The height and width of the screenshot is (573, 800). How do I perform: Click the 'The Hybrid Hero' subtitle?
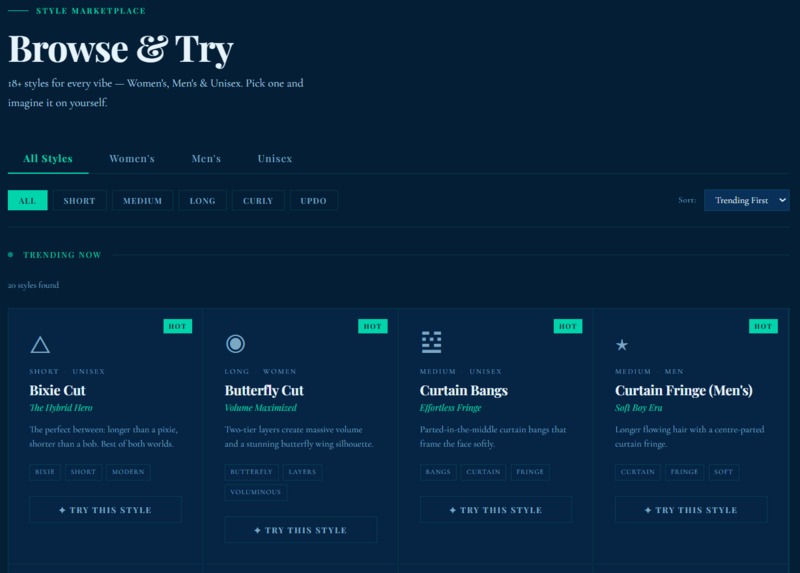click(x=61, y=408)
